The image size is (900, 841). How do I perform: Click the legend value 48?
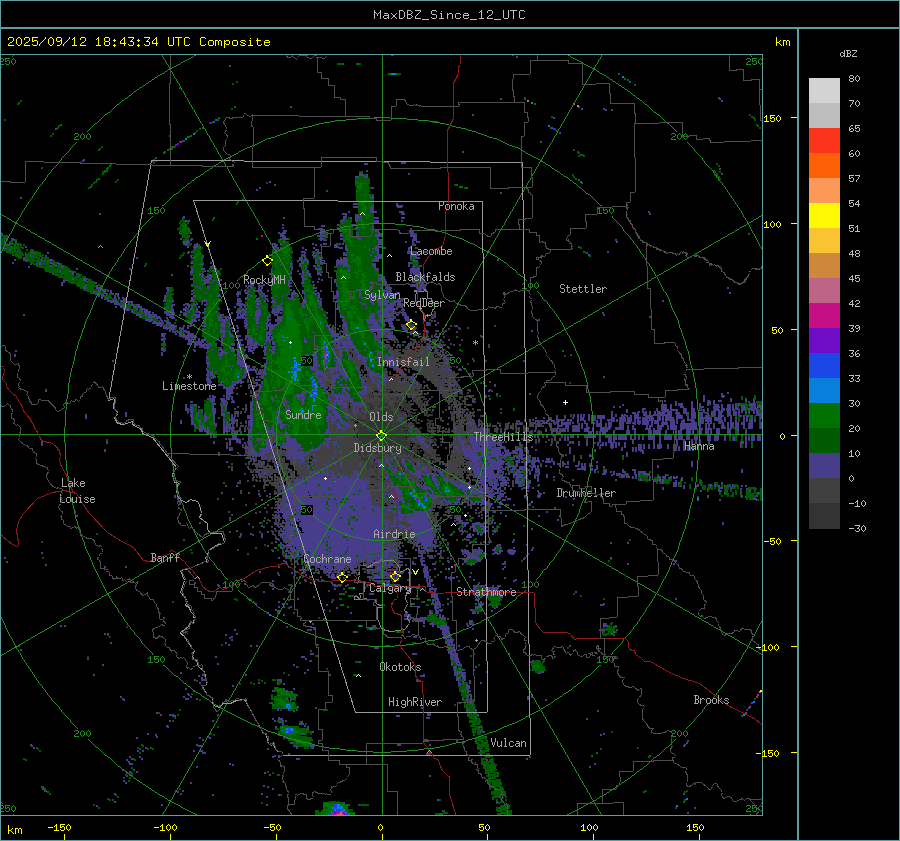coord(854,253)
